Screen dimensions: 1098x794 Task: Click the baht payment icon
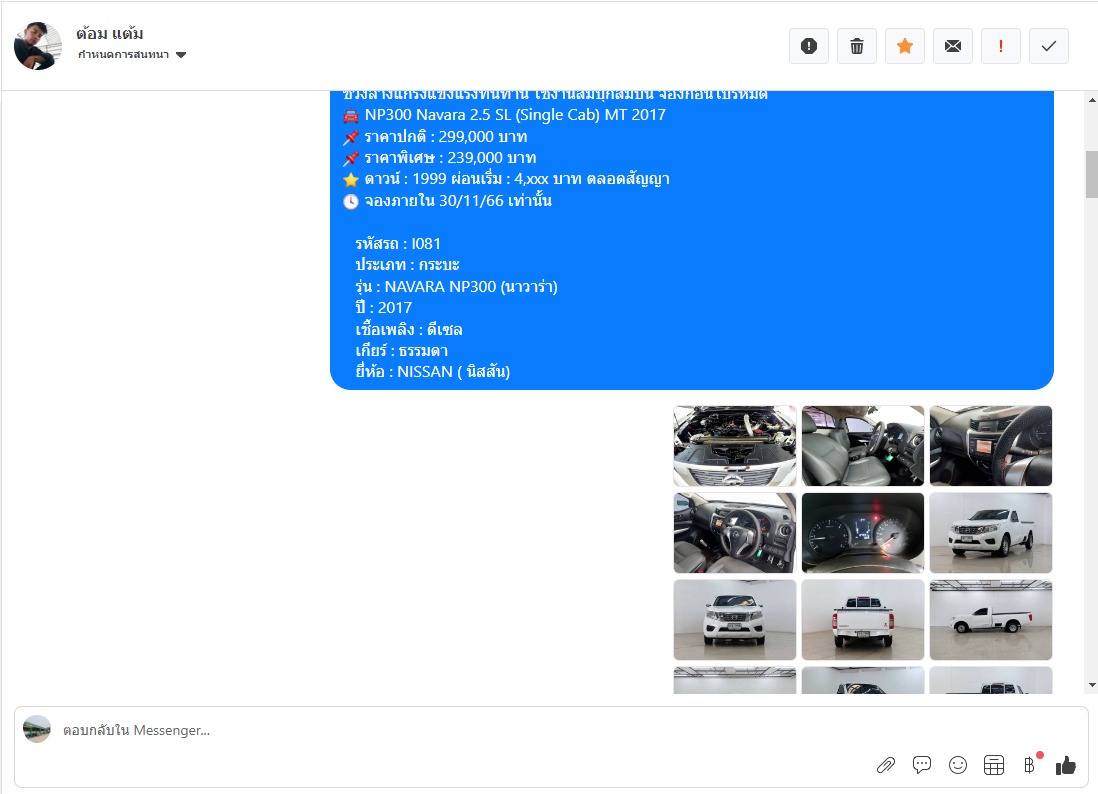coord(1029,765)
